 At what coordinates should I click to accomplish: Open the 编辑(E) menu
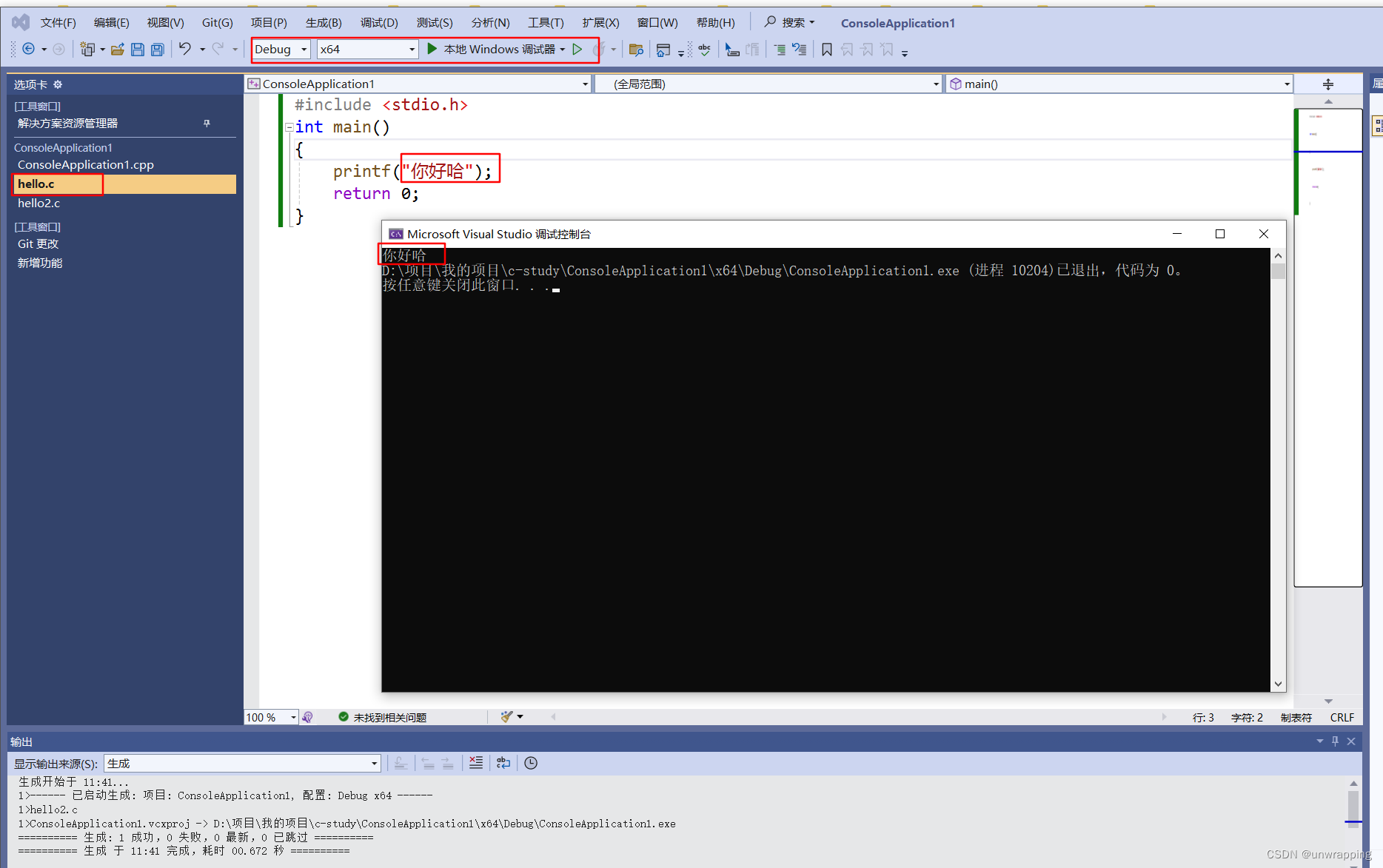(112, 23)
